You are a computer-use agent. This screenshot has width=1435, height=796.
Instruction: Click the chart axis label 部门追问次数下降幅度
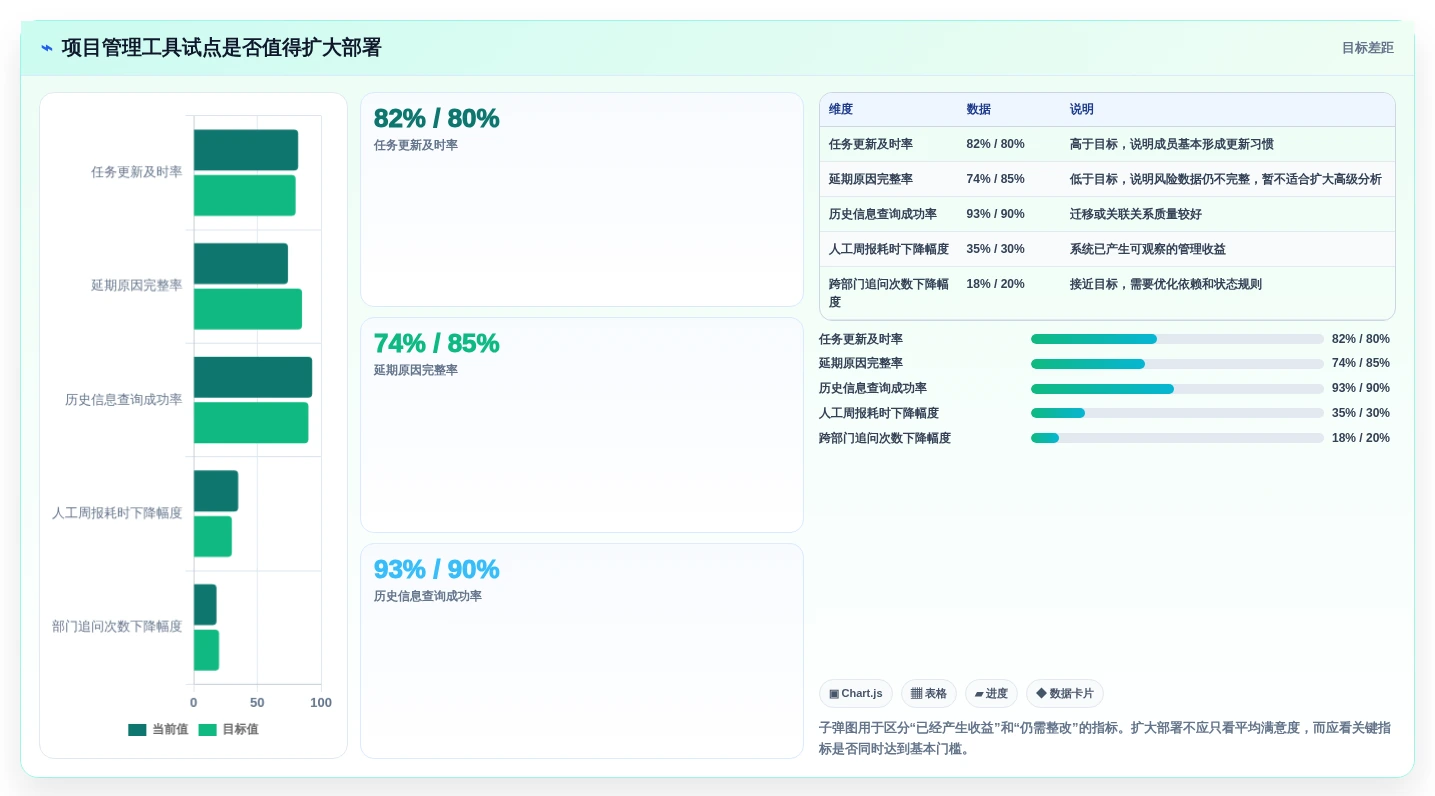117,627
